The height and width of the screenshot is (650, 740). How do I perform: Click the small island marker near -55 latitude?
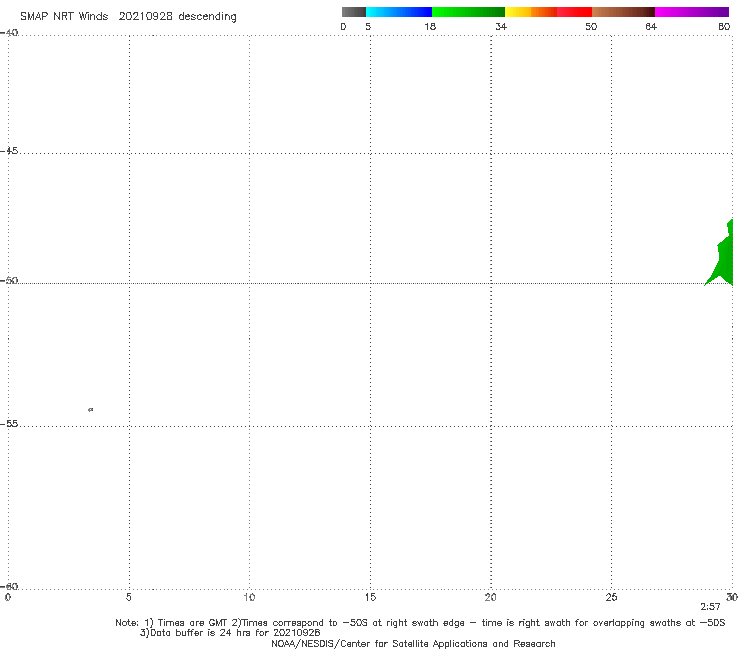(x=91, y=409)
